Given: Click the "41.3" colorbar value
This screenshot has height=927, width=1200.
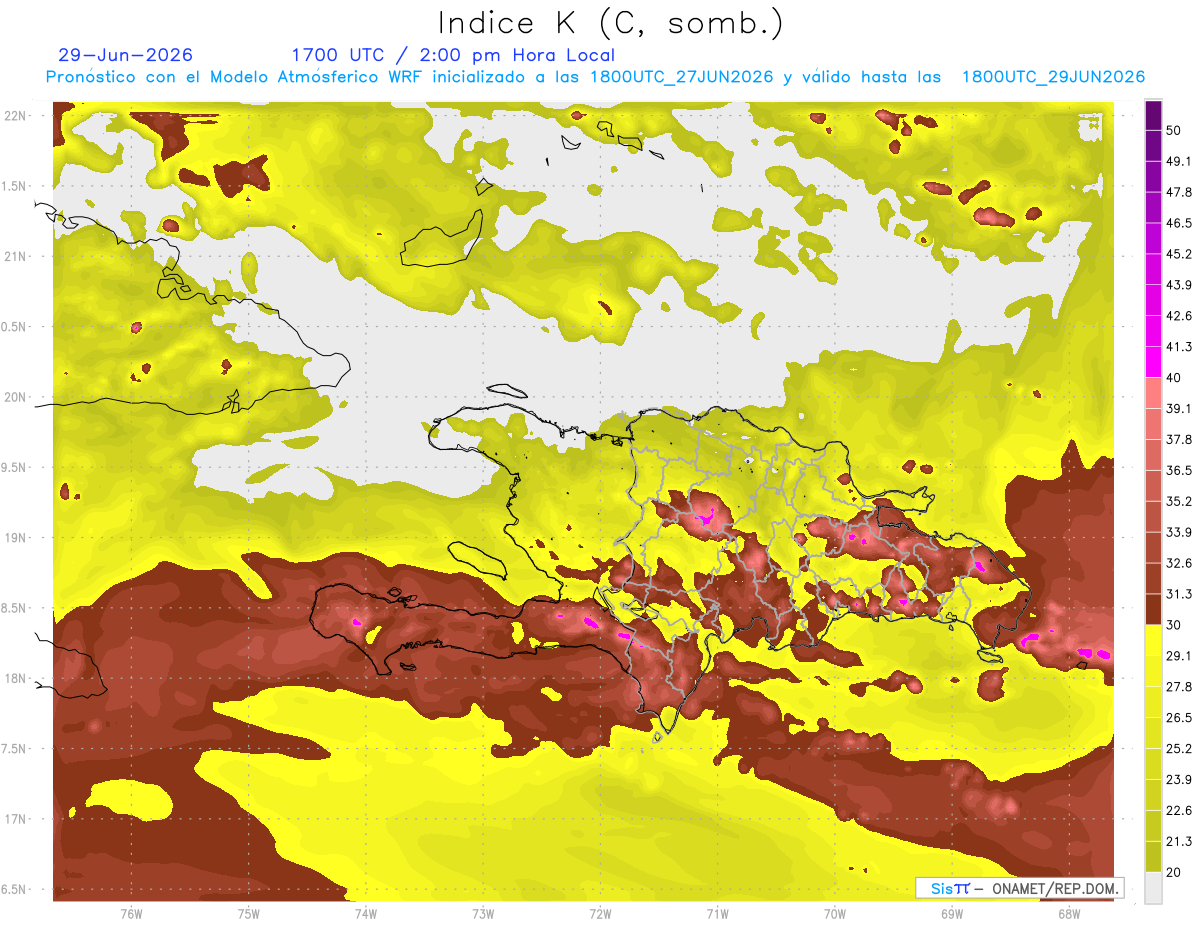Looking at the screenshot, I should click(x=1179, y=347).
